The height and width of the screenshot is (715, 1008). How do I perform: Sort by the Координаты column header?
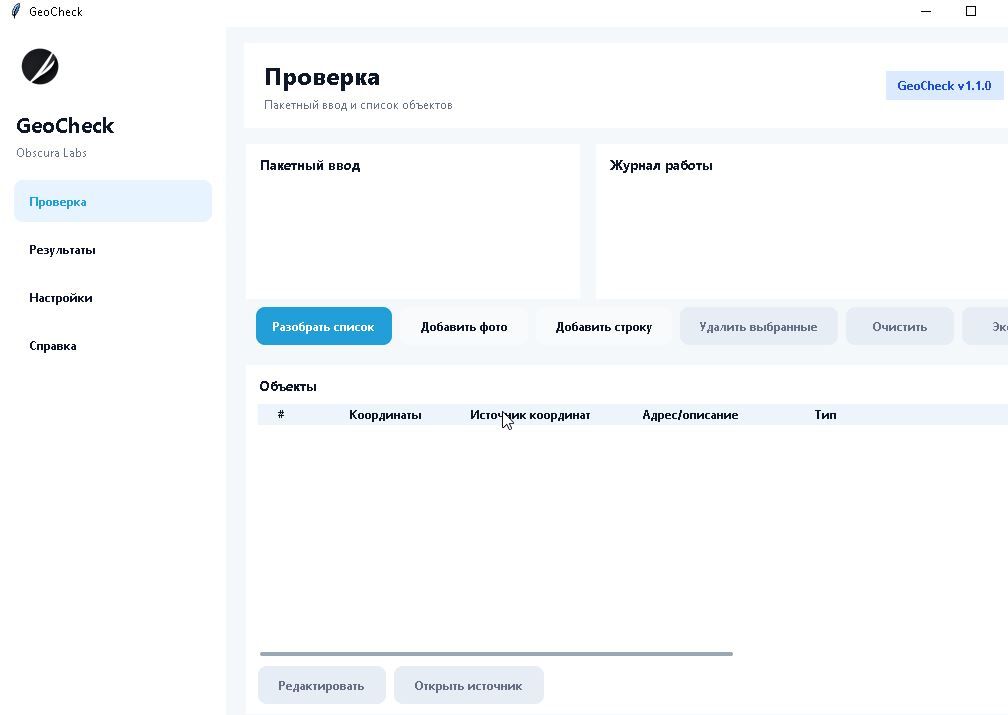tap(385, 415)
